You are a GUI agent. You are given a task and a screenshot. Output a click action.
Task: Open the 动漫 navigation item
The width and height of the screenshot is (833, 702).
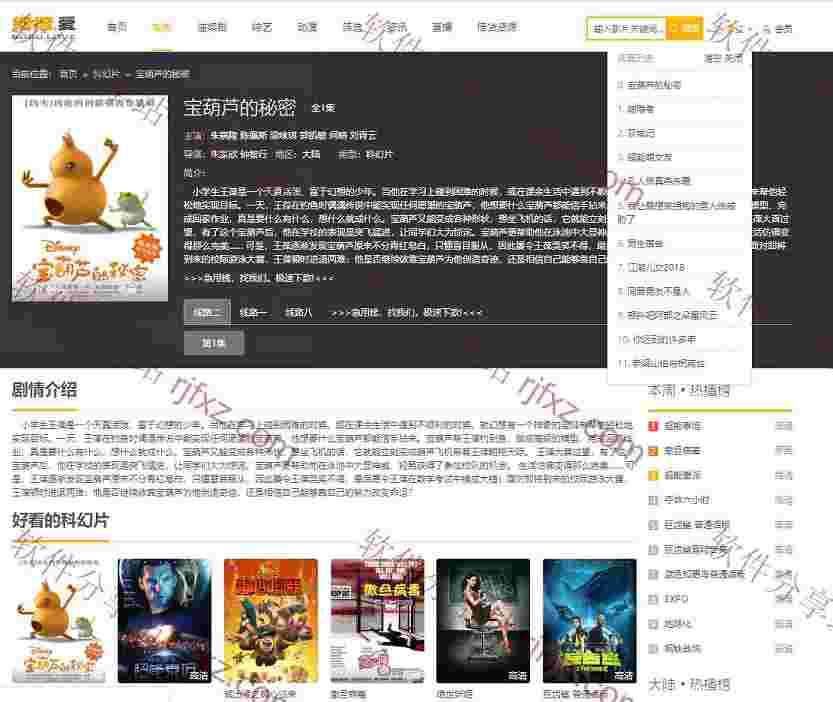[307, 27]
